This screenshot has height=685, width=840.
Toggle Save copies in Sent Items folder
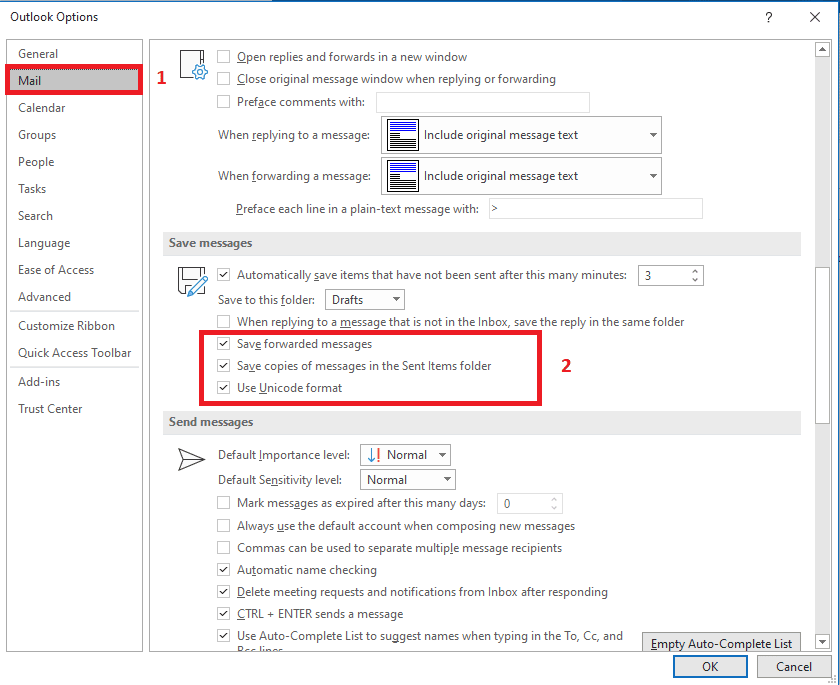pos(223,366)
